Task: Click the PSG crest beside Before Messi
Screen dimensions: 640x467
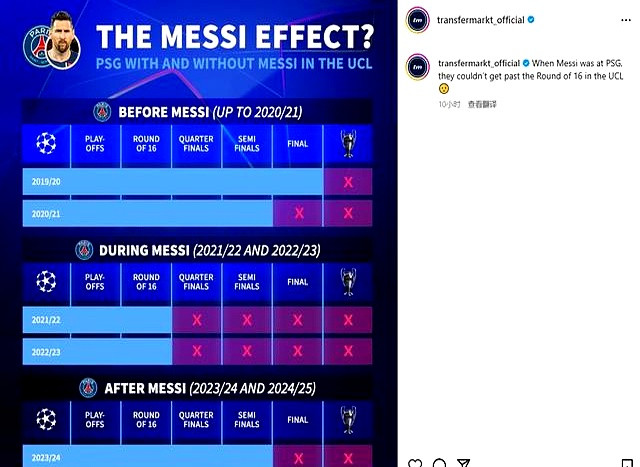Action: pyautogui.click(x=102, y=112)
